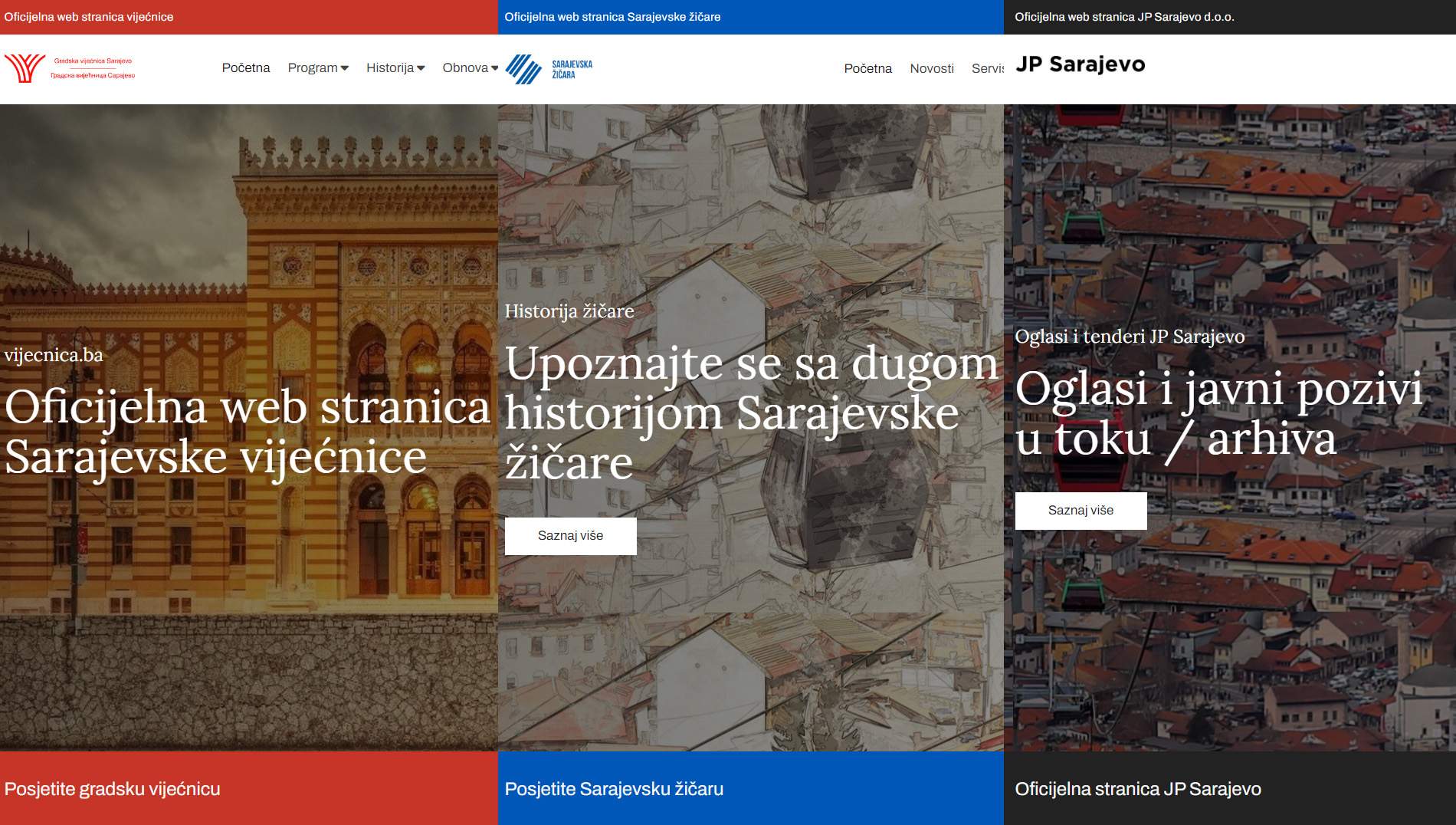Click the blue Posjetite Sarajevsku žičaru banner
This screenshot has width=1456, height=825.
click(x=750, y=788)
